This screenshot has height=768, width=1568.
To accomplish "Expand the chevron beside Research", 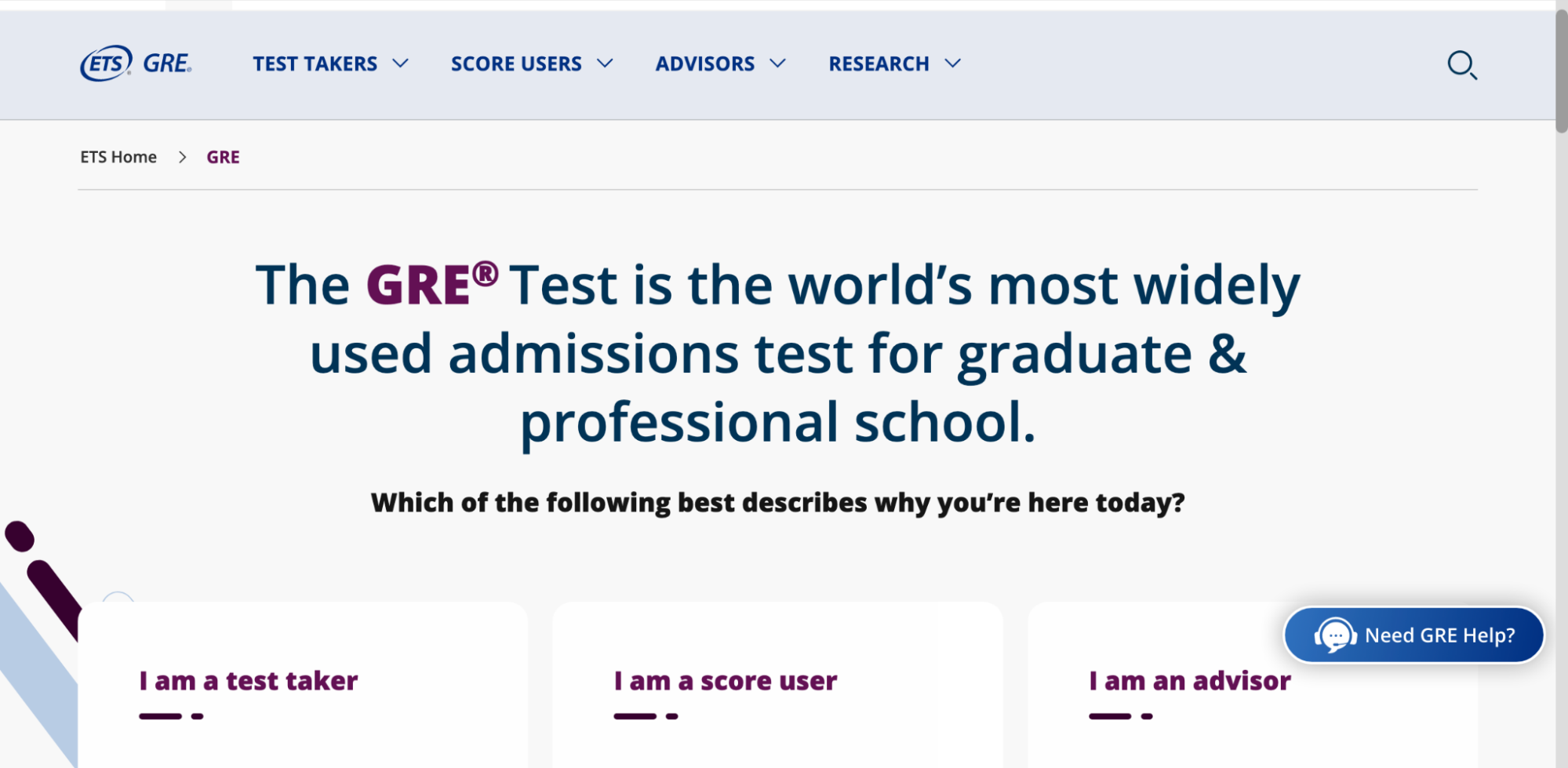I will pyautogui.click(x=952, y=64).
